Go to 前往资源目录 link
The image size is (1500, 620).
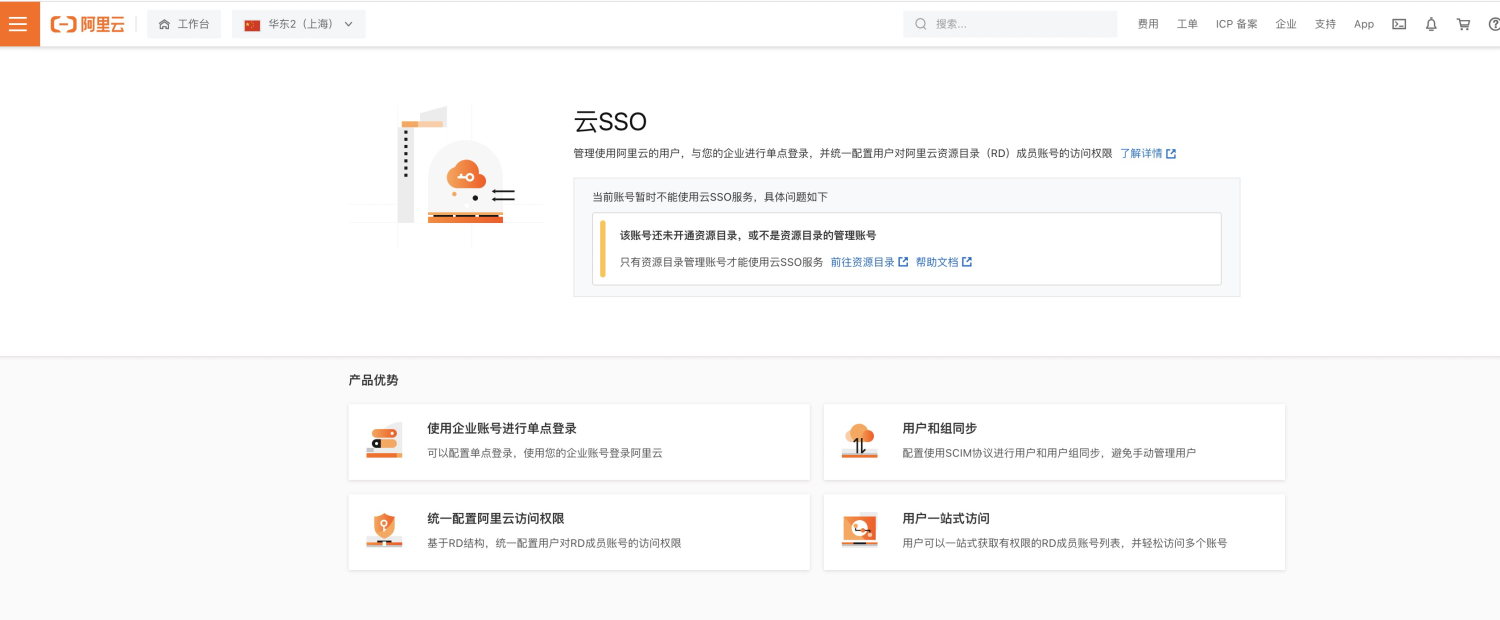click(862, 262)
